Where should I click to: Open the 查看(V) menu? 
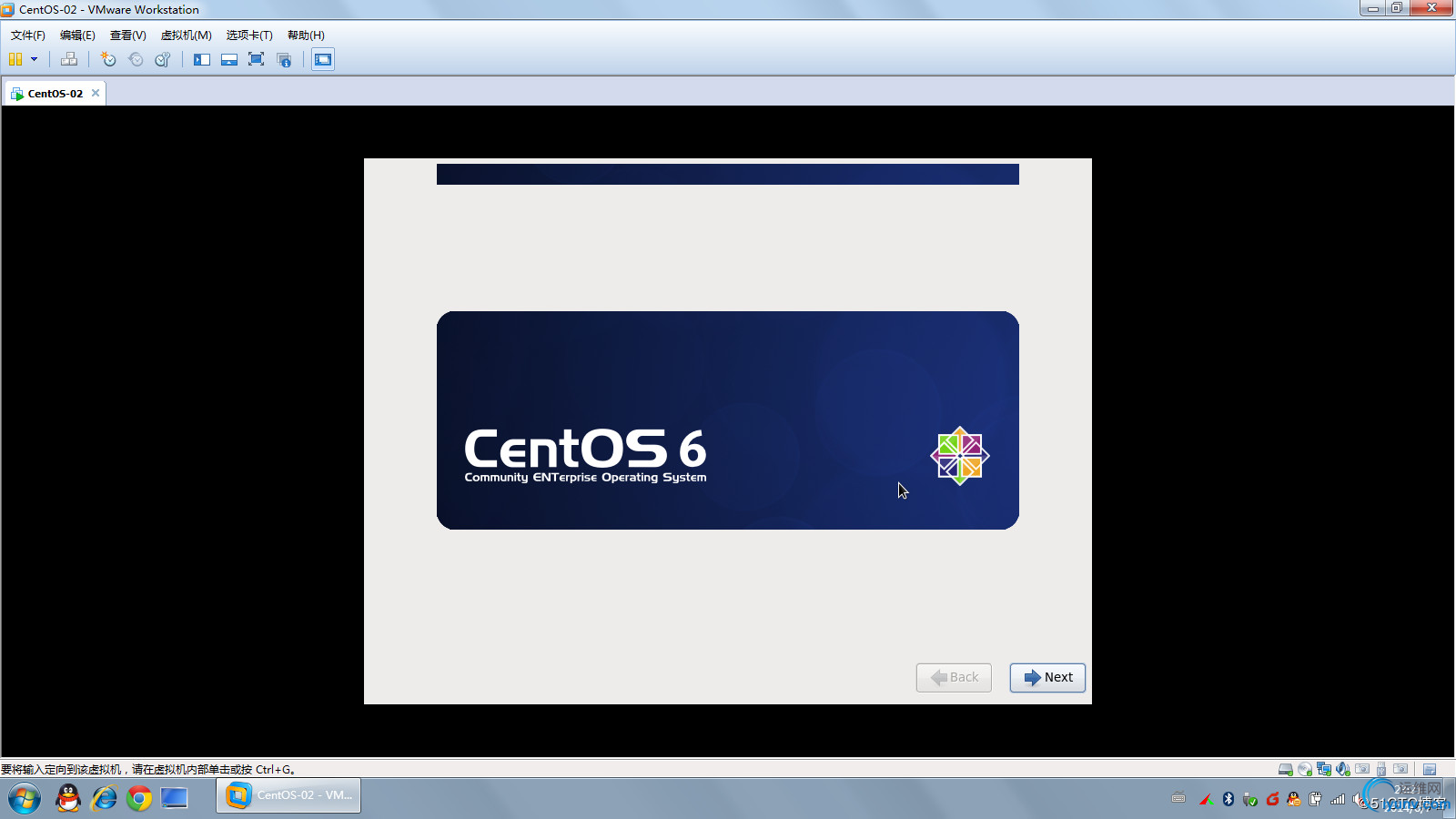(127, 35)
